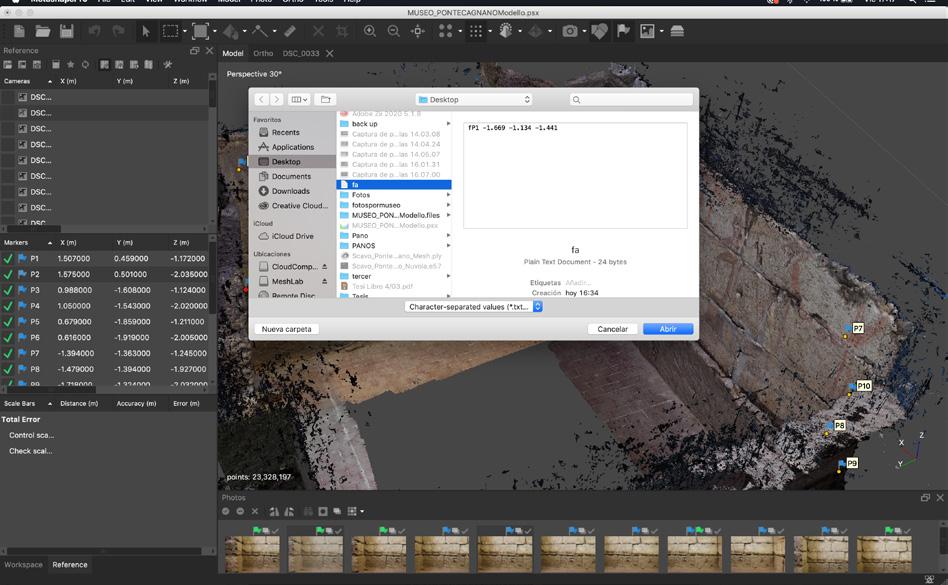Uncheck the P7 marker checkbox

[8, 353]
